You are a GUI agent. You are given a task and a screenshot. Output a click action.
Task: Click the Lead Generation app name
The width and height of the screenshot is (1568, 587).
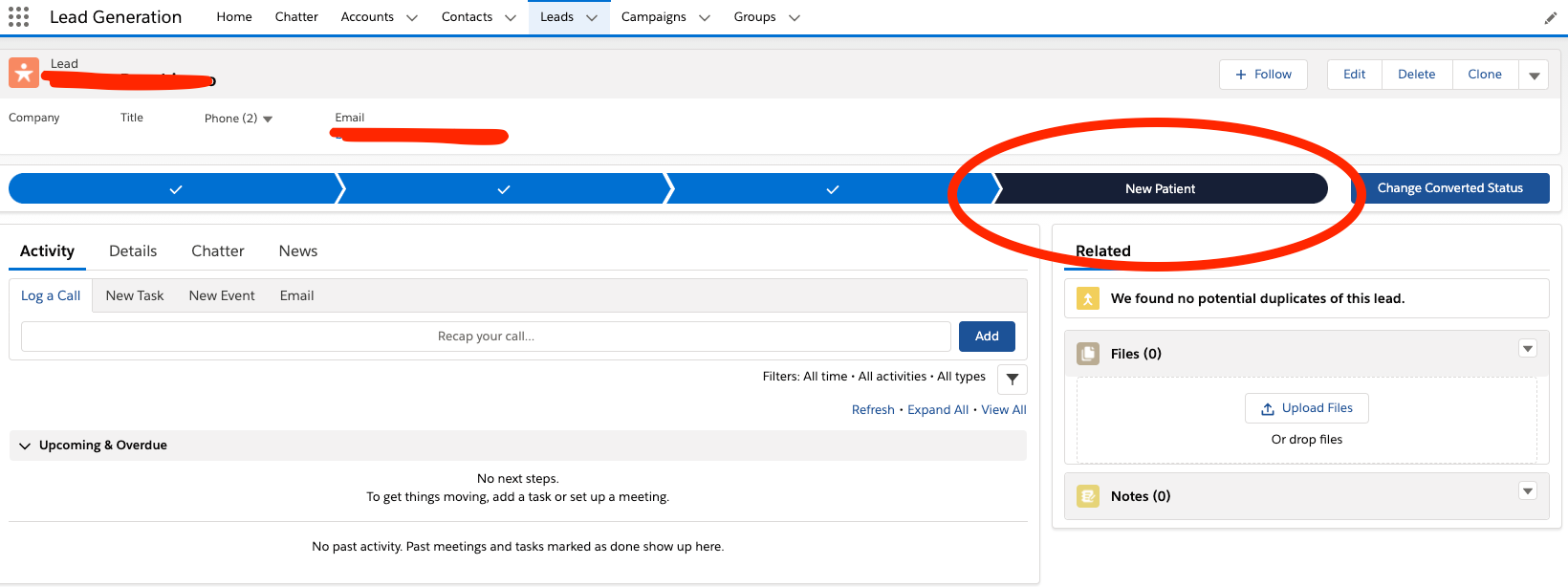pyautogui.click(x=116, y=17)
